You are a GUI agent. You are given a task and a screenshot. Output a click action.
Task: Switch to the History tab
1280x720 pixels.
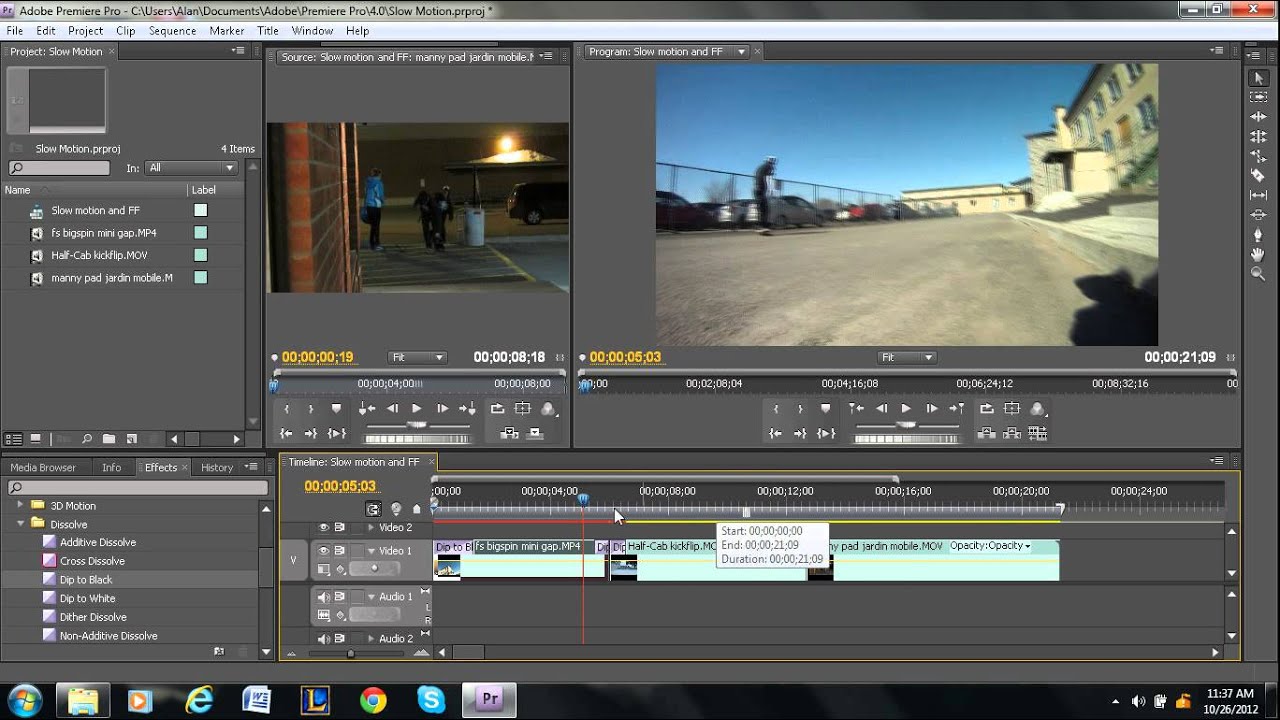pos(217,467)
